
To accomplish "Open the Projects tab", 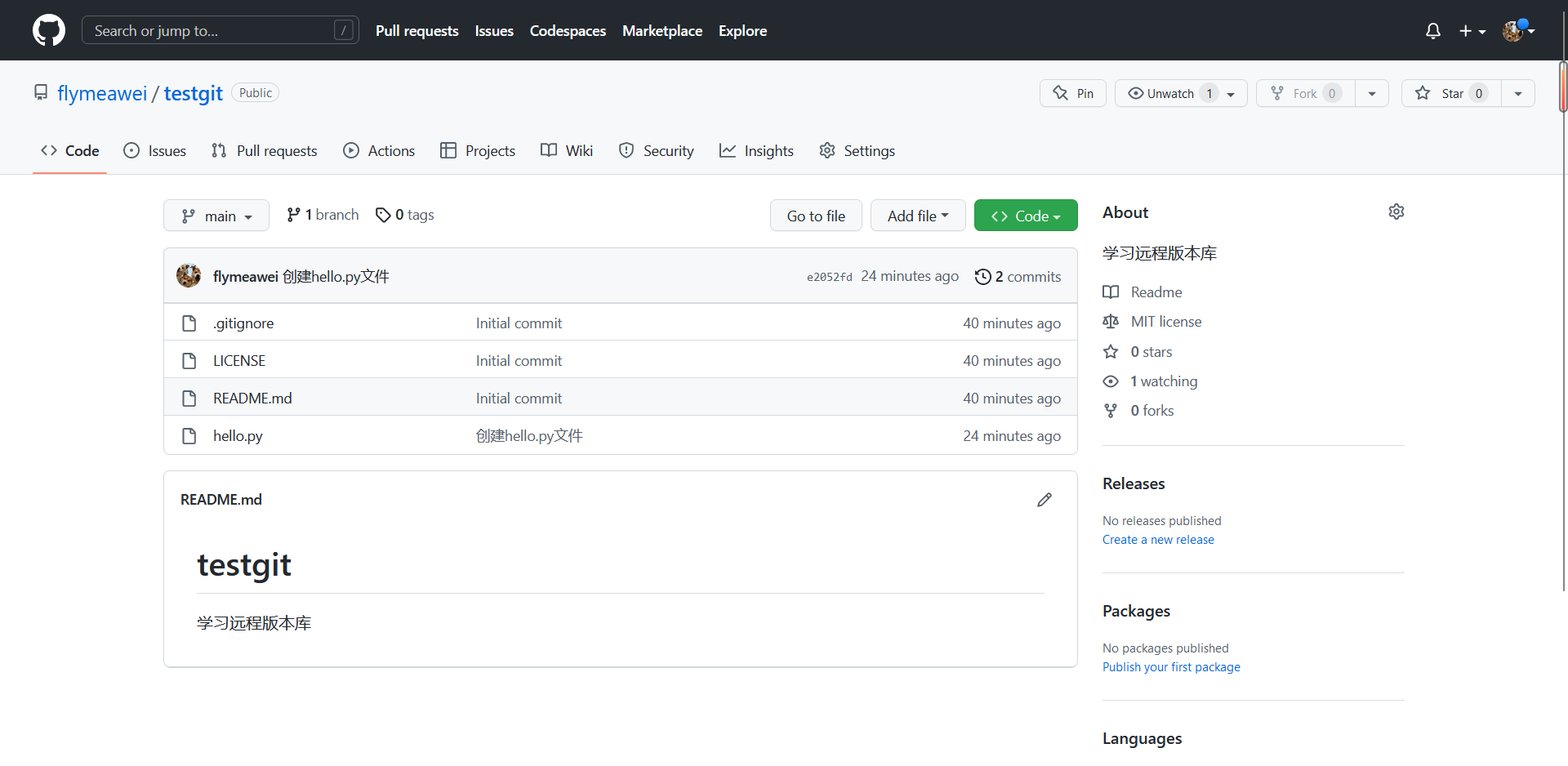I will tap(478, 150).
